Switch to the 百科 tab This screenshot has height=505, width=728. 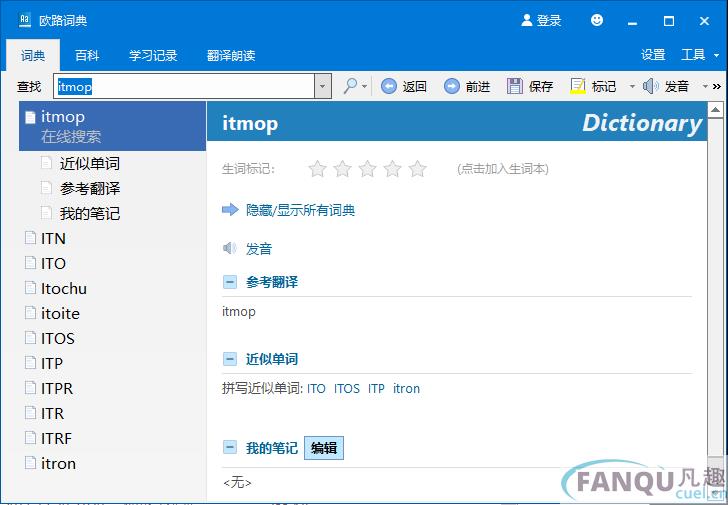pos(87,56)
